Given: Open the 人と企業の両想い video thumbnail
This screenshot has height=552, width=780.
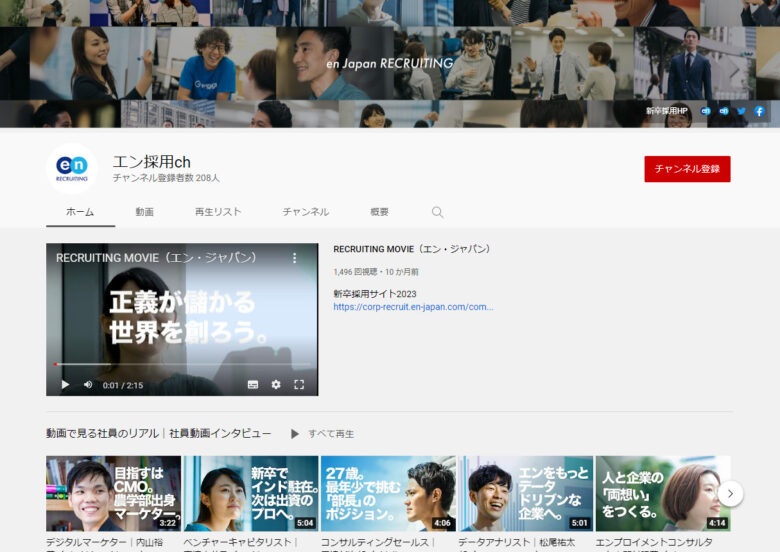Looking at the screenshot, I should 663,493.
